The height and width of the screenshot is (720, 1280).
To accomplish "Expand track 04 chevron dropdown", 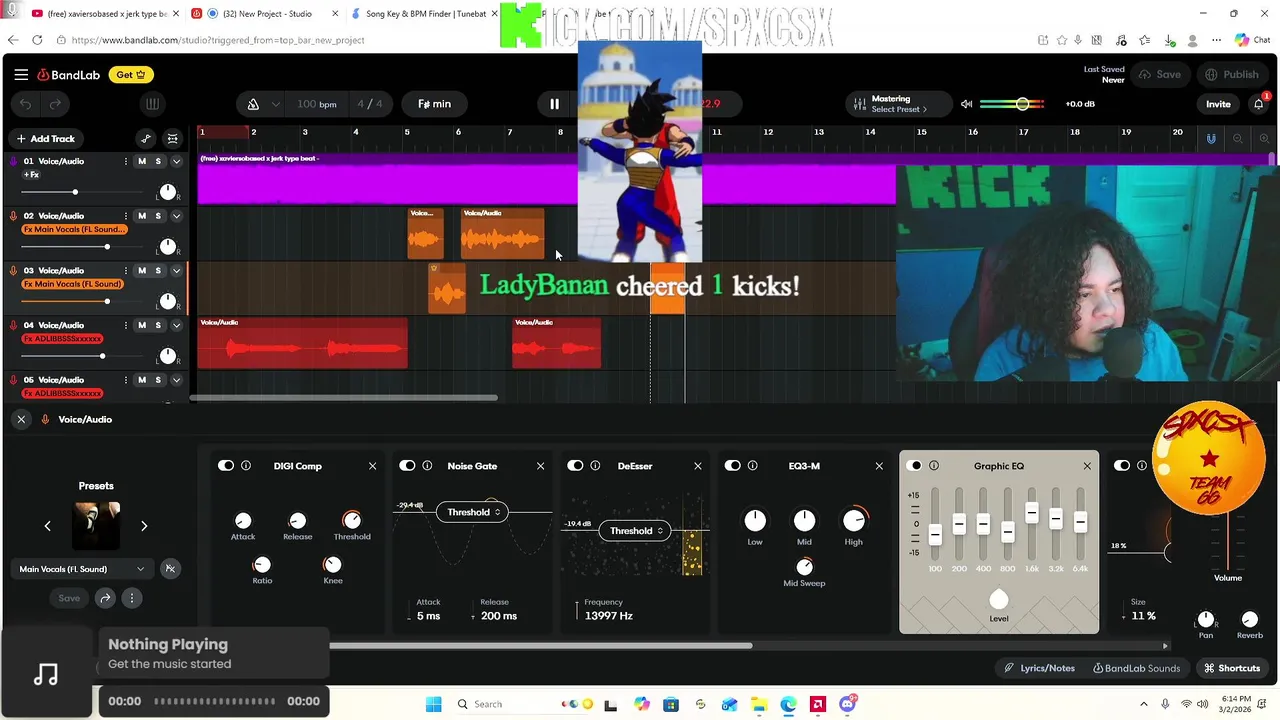I will [176, 325].
